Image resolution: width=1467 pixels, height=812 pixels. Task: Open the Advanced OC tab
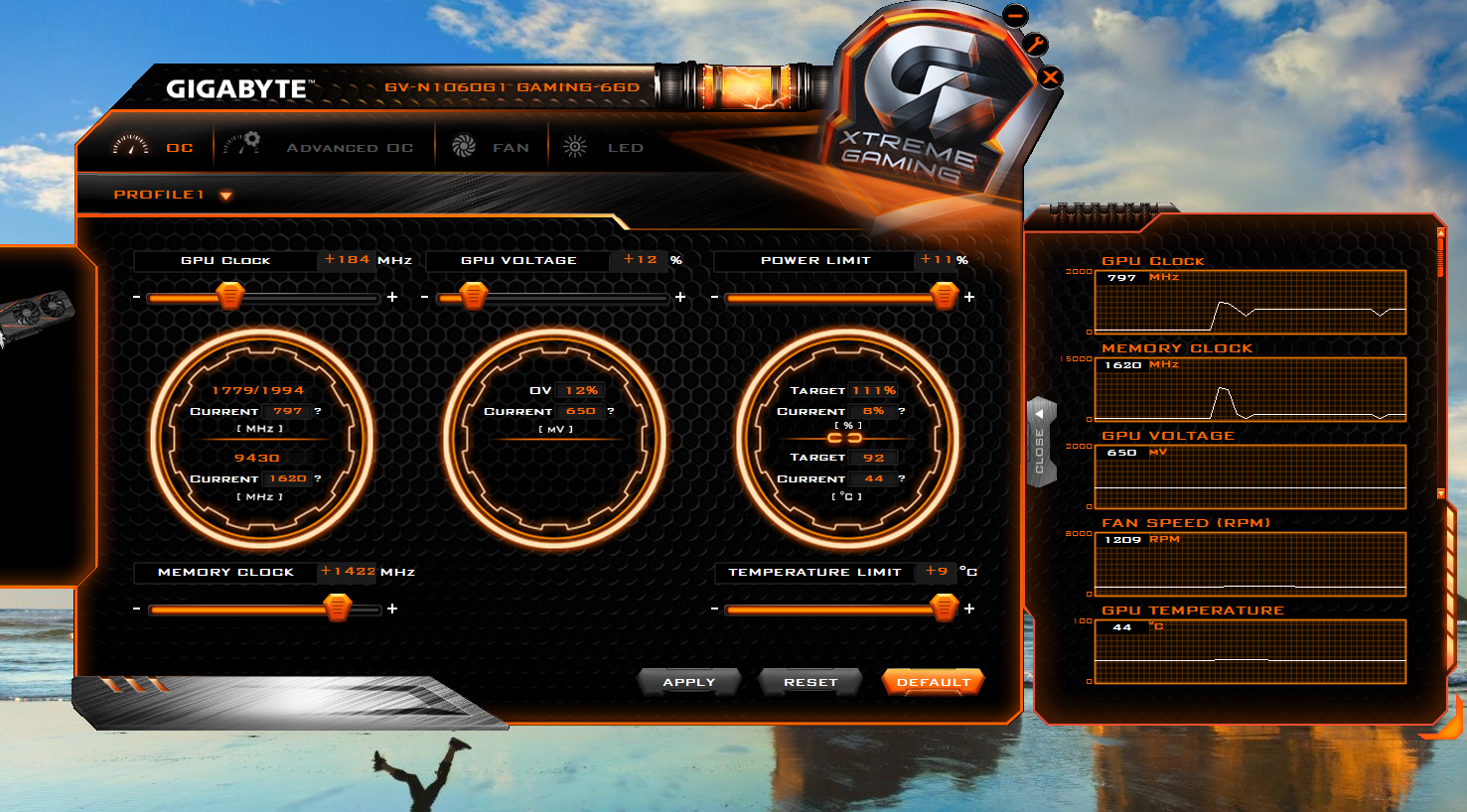(350, 148)
